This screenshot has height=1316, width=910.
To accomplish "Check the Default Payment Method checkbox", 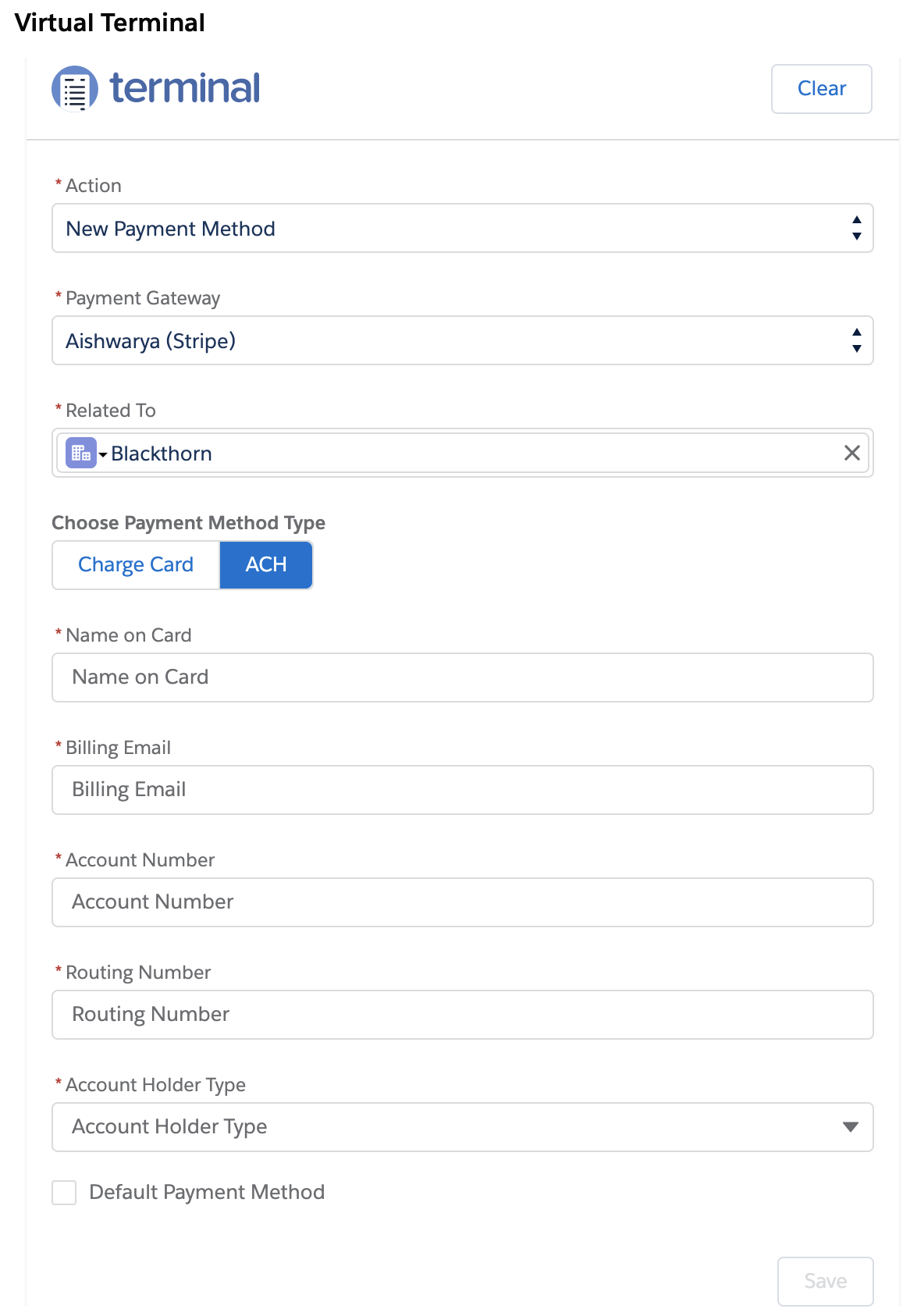I will [x=64, y=1193].
